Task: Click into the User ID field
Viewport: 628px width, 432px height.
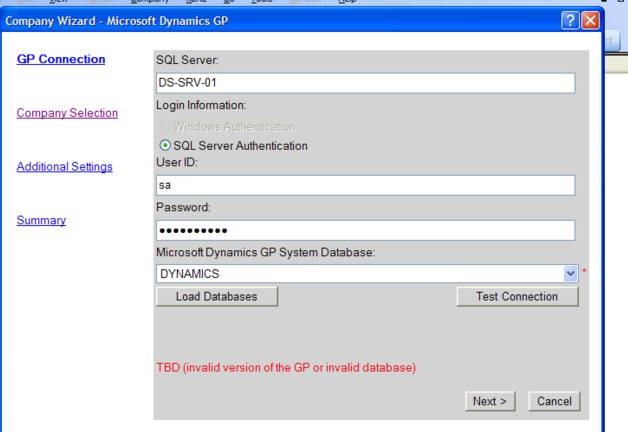Action: tap(366, 186)
